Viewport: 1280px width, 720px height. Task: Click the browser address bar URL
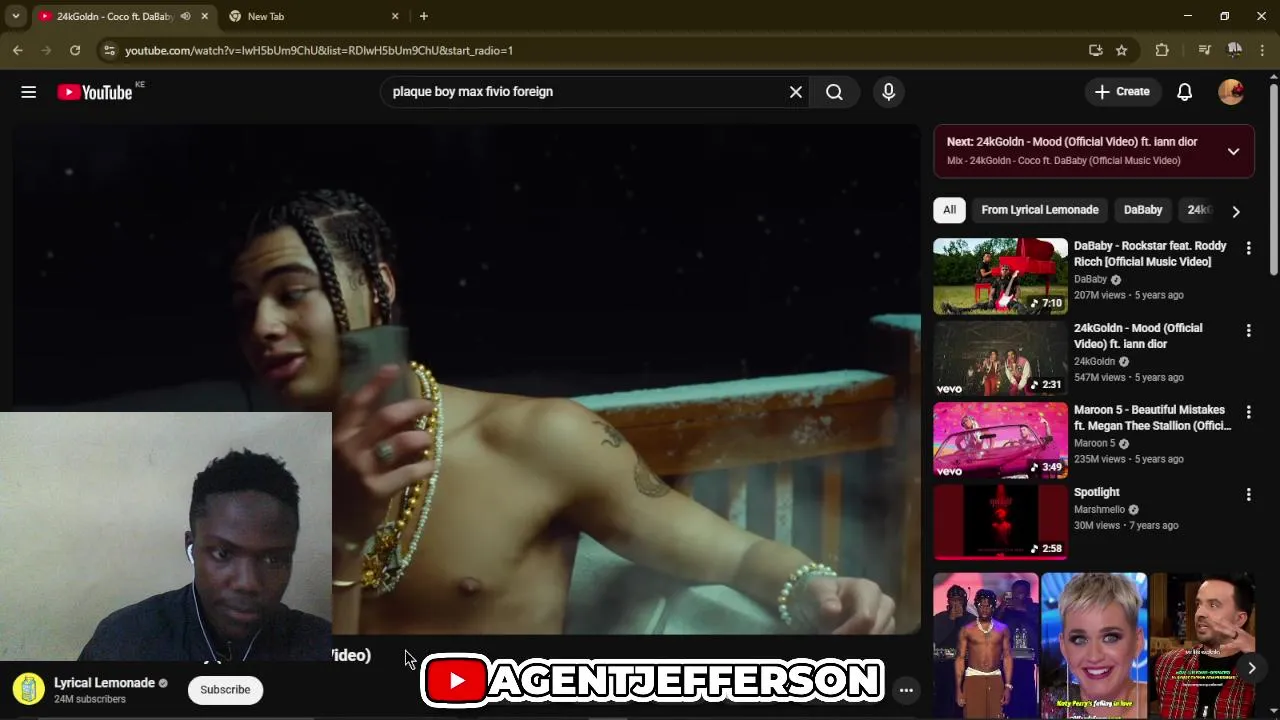[319, 50]
